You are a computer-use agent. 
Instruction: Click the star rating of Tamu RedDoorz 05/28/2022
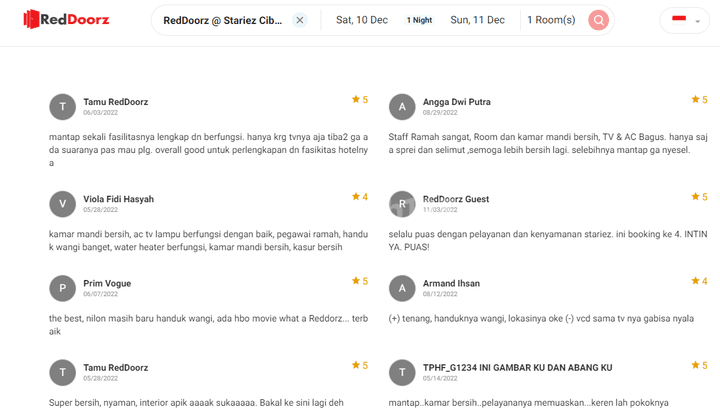pos(360,365)
